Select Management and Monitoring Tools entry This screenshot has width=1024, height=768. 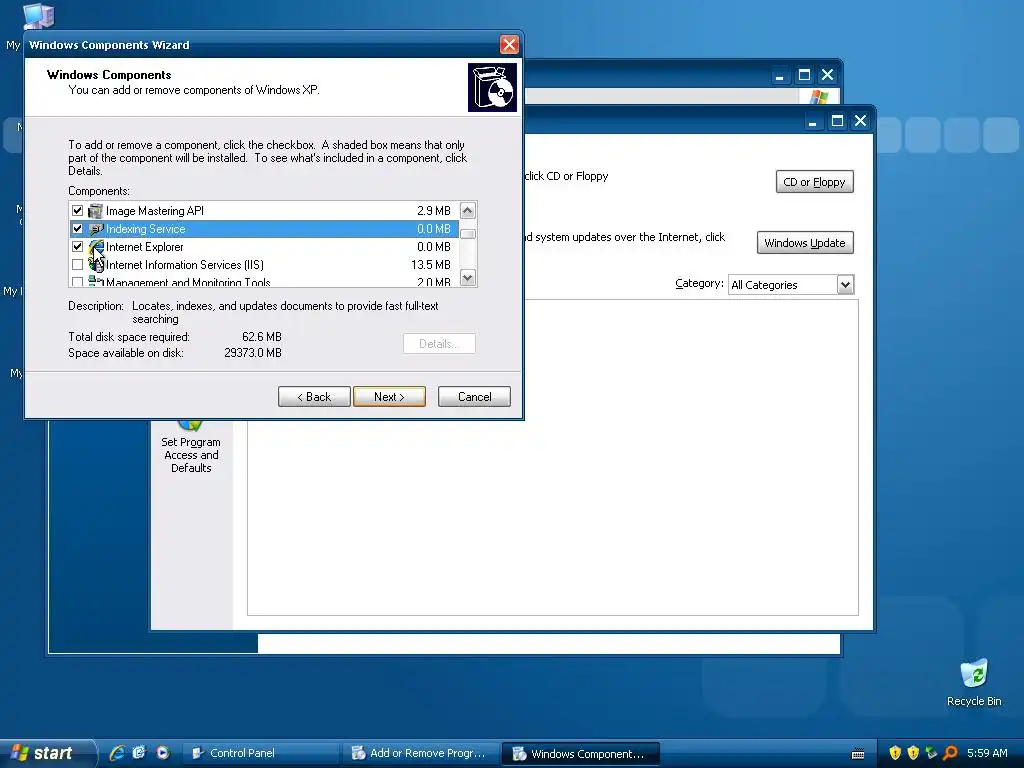pos(264,281)
